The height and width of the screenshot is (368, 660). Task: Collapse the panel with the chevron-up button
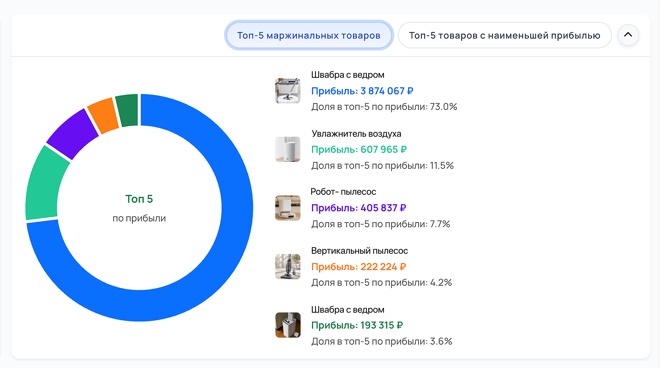pos(628,35)
